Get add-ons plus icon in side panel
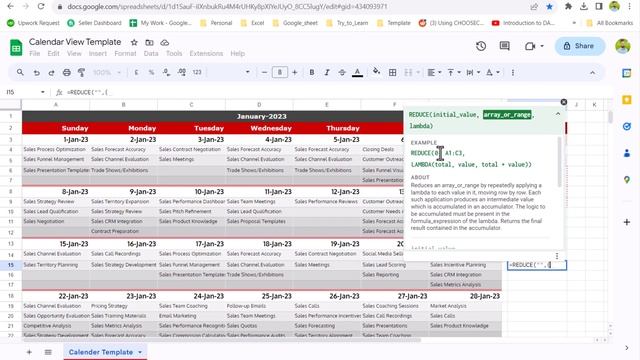This screenshot has height=360, width=640. click(x=627, y=222)
